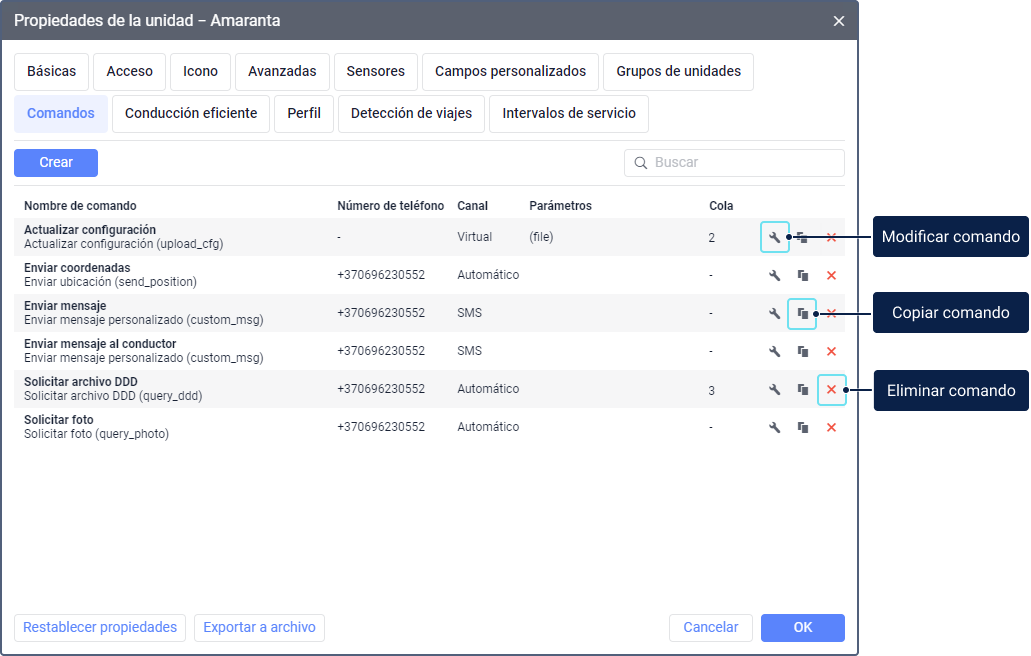Edit the Solicitar foto command

click(774, 427)
